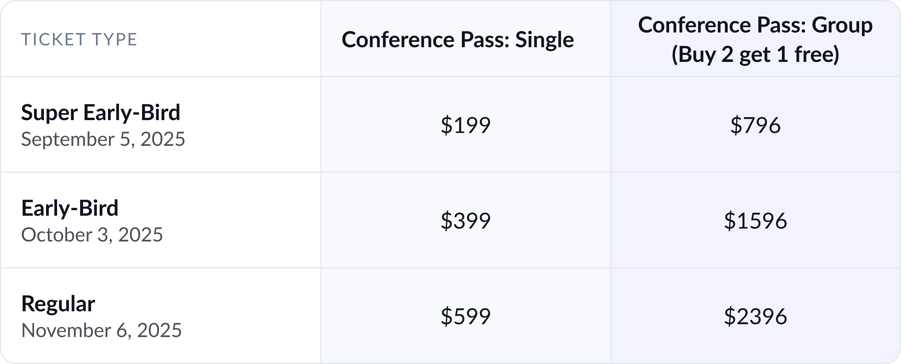The image size is (901, 364).
Task: Click the Buy 2 get 1 free text
Action: coord(755,55)
